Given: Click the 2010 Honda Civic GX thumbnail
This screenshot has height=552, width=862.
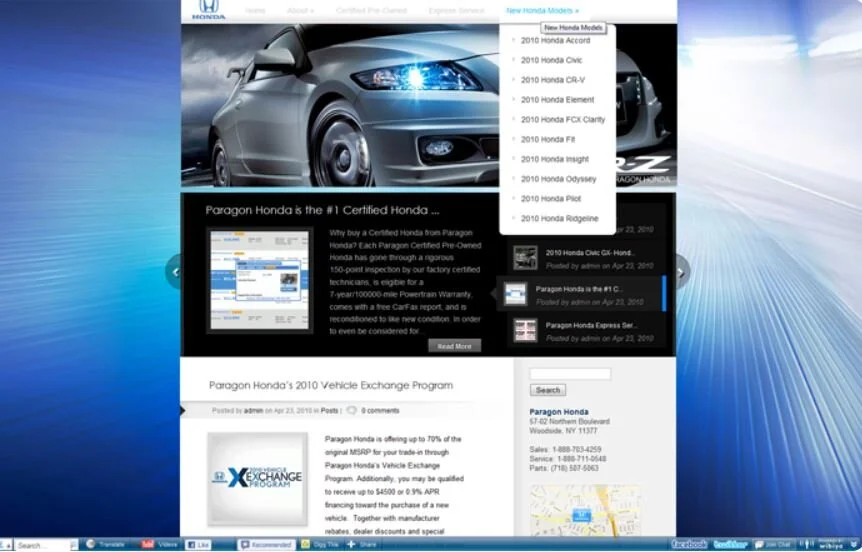Looking at the screenshot, I should (525, 258).
